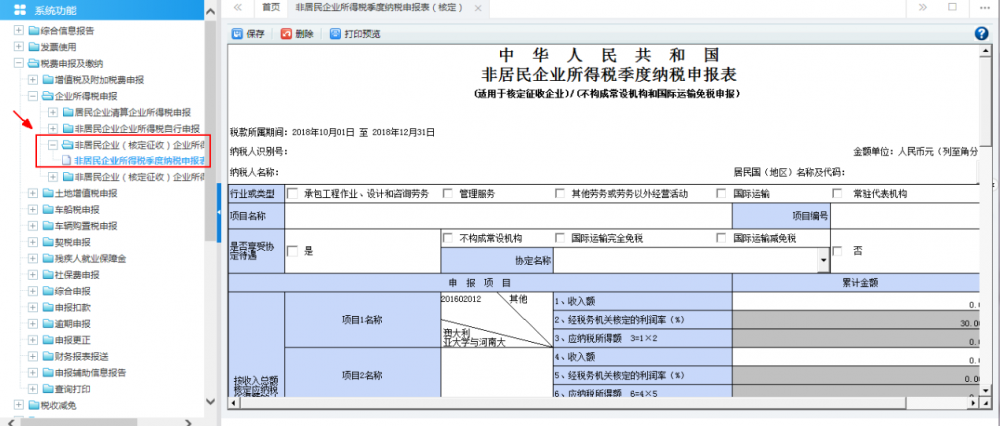Check the 国际运输减免税 checkbox

click(722, 239)
